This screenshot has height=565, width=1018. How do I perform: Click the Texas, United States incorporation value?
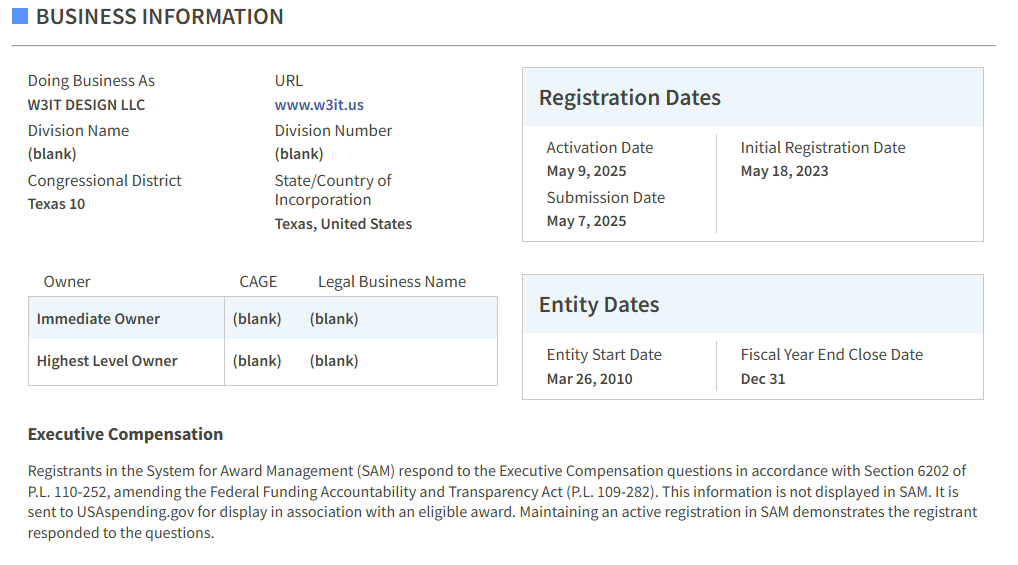343,224
